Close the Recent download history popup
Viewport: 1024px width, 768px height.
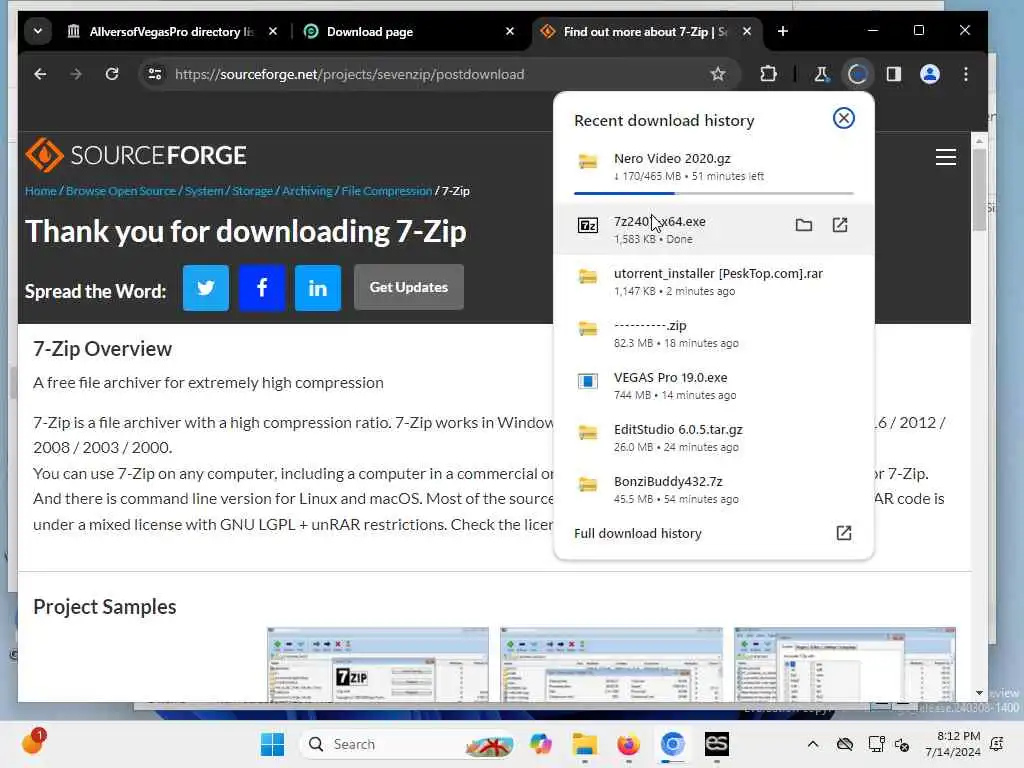(x=843, y=118)
